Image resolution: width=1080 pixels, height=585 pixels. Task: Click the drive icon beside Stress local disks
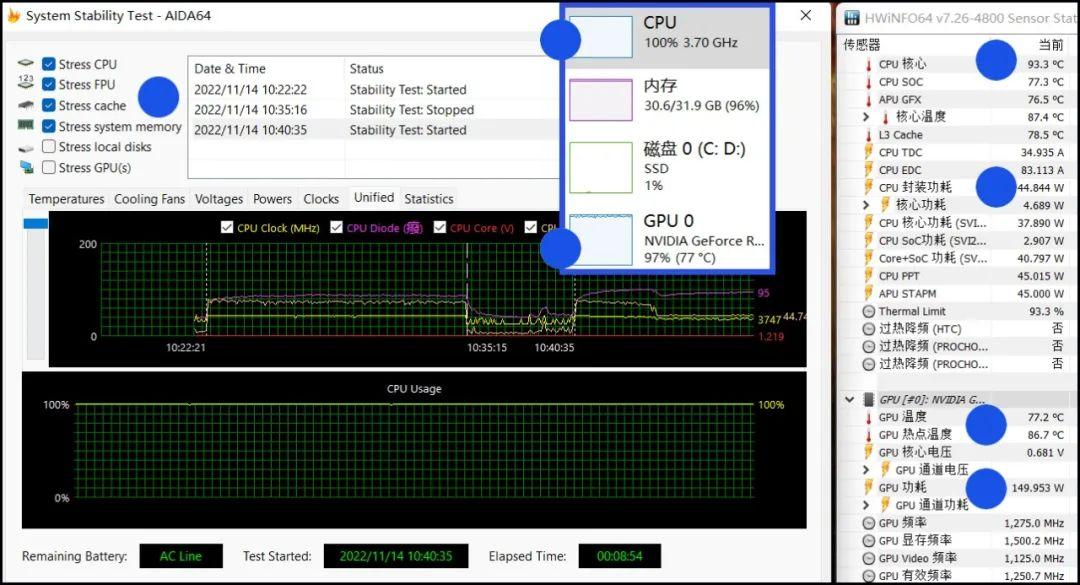tap(26, 147)
